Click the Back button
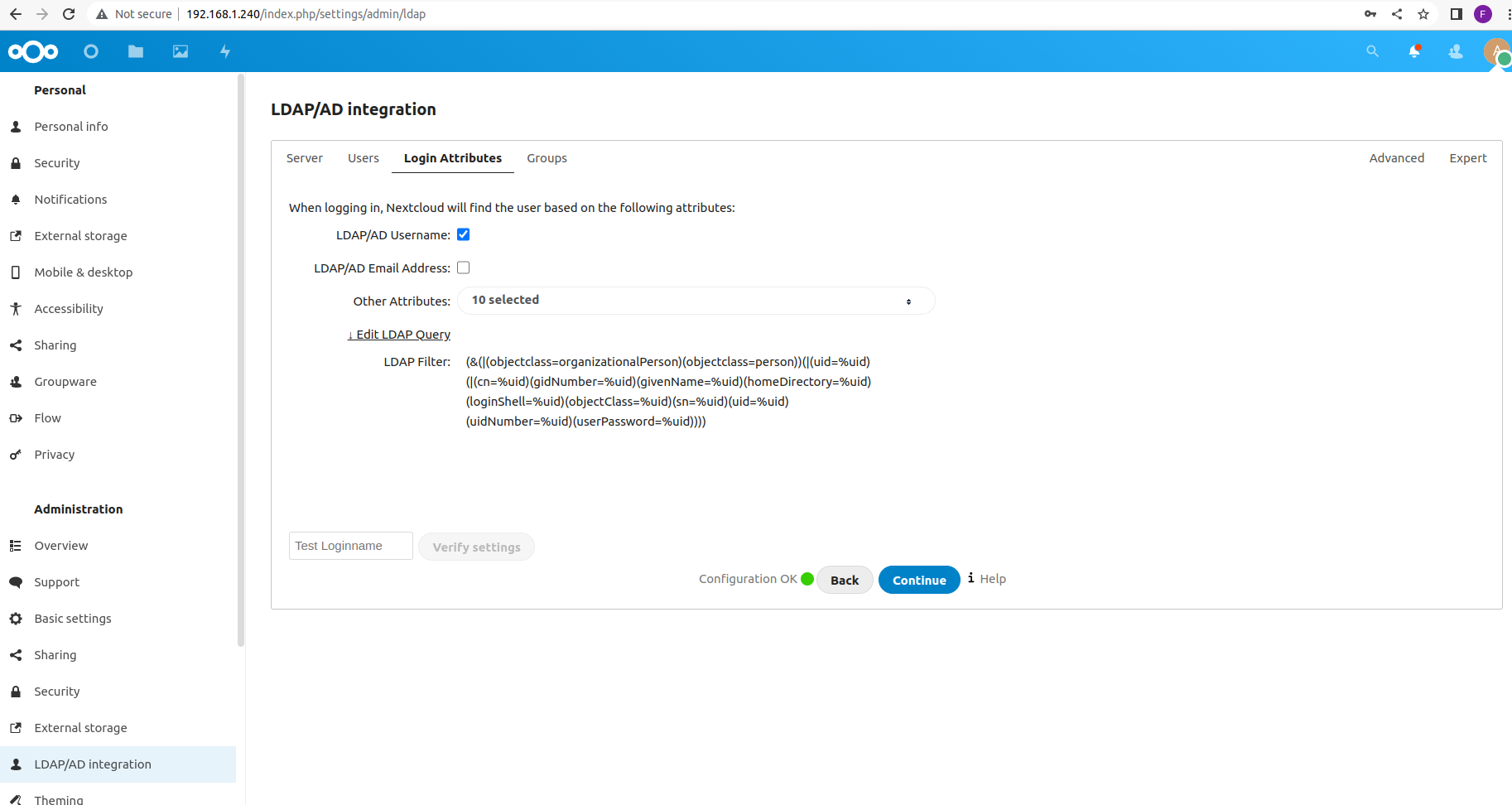1512x805 pixels. pyautogui.click(x=845, y=580)
